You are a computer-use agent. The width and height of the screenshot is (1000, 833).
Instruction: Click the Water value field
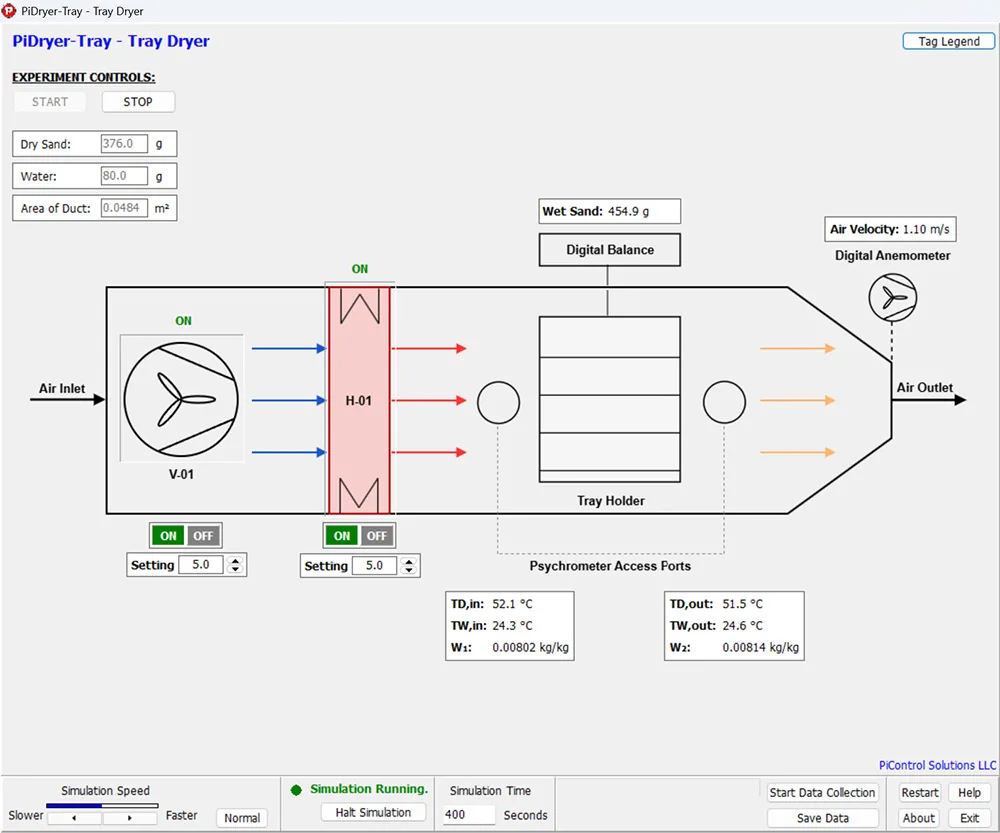[124, 175]
